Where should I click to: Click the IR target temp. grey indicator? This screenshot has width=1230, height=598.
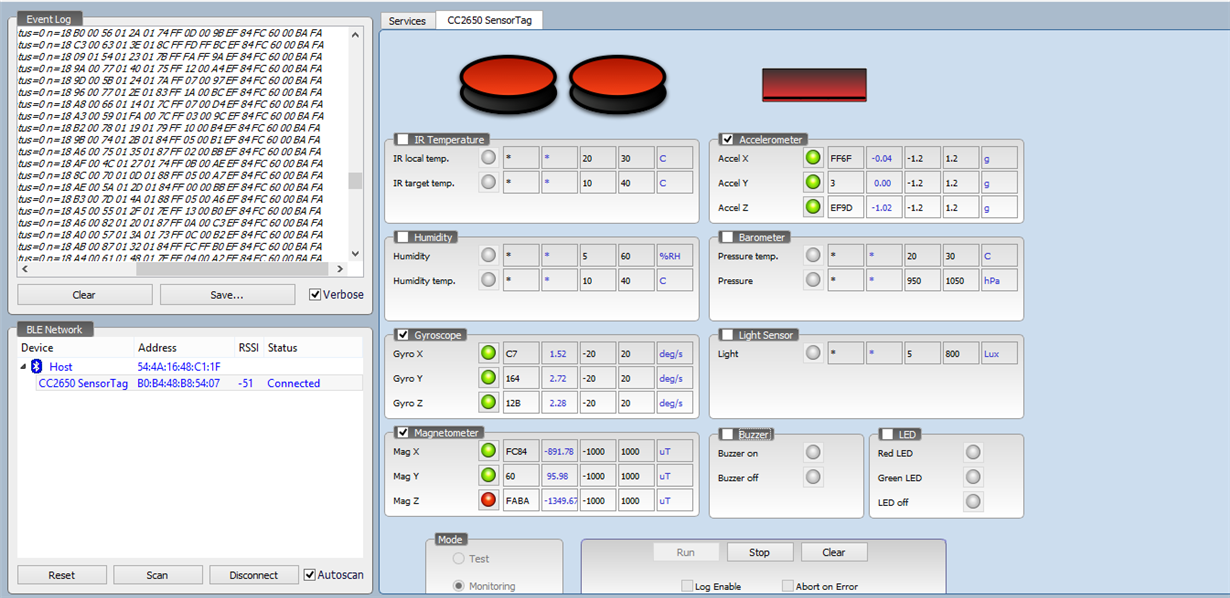488,182
